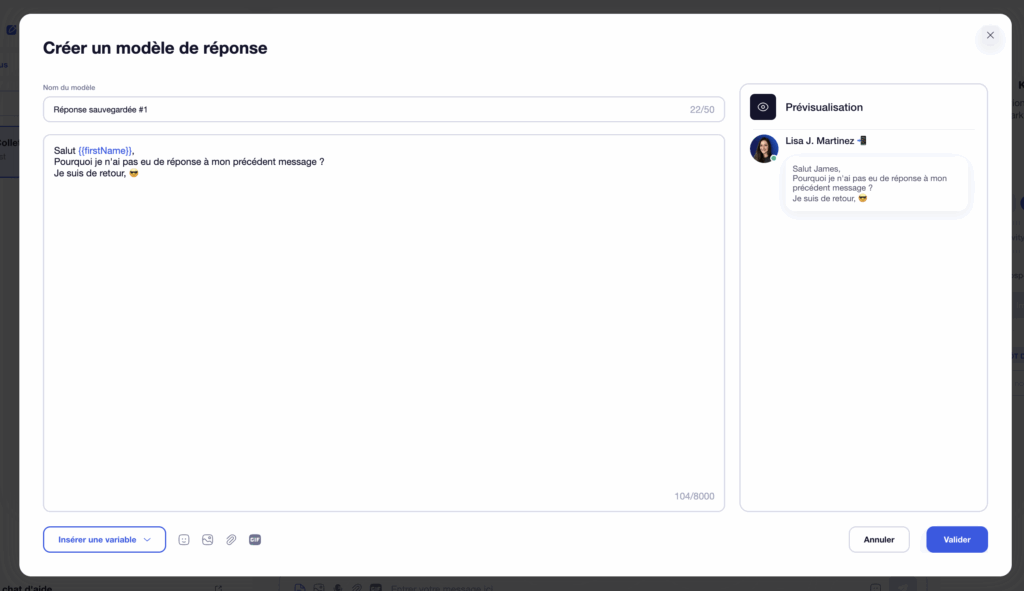The height and width of the screenshot is (591, 1024).
Task: Click the Prévisualisation eye icon
Action: point(763,107)
